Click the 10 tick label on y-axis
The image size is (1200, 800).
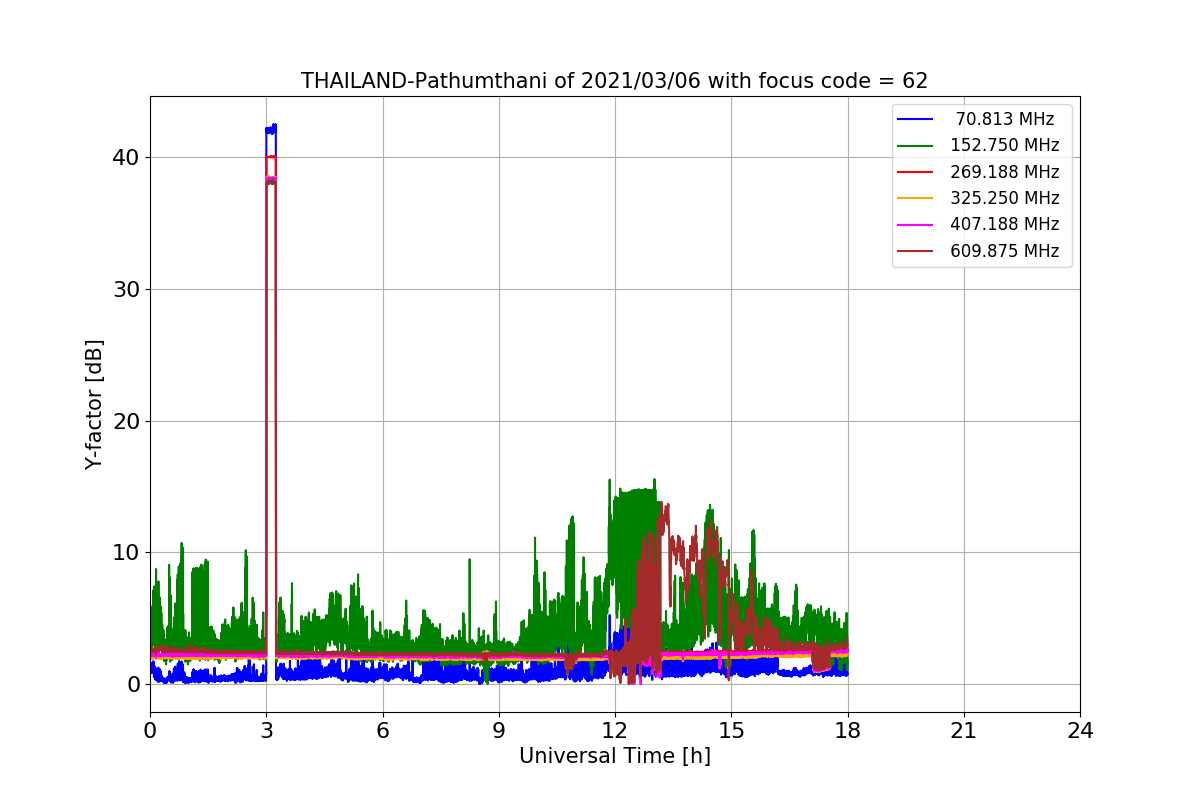pos(127,553)
